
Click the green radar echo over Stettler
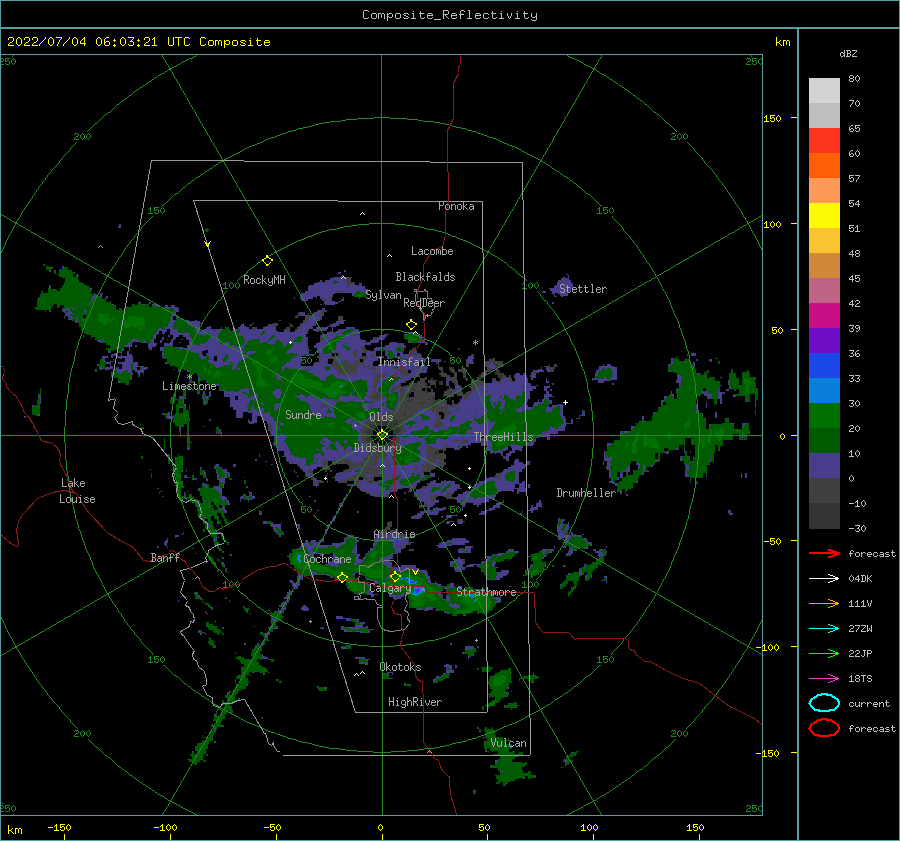pos(562,288)
